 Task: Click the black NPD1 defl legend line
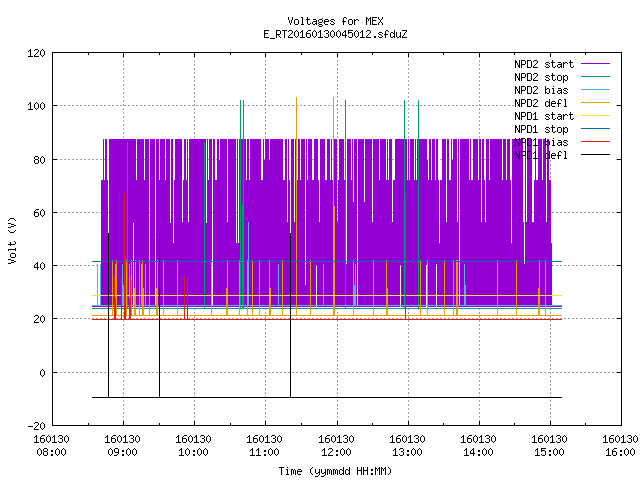click(x=595, y=155)
